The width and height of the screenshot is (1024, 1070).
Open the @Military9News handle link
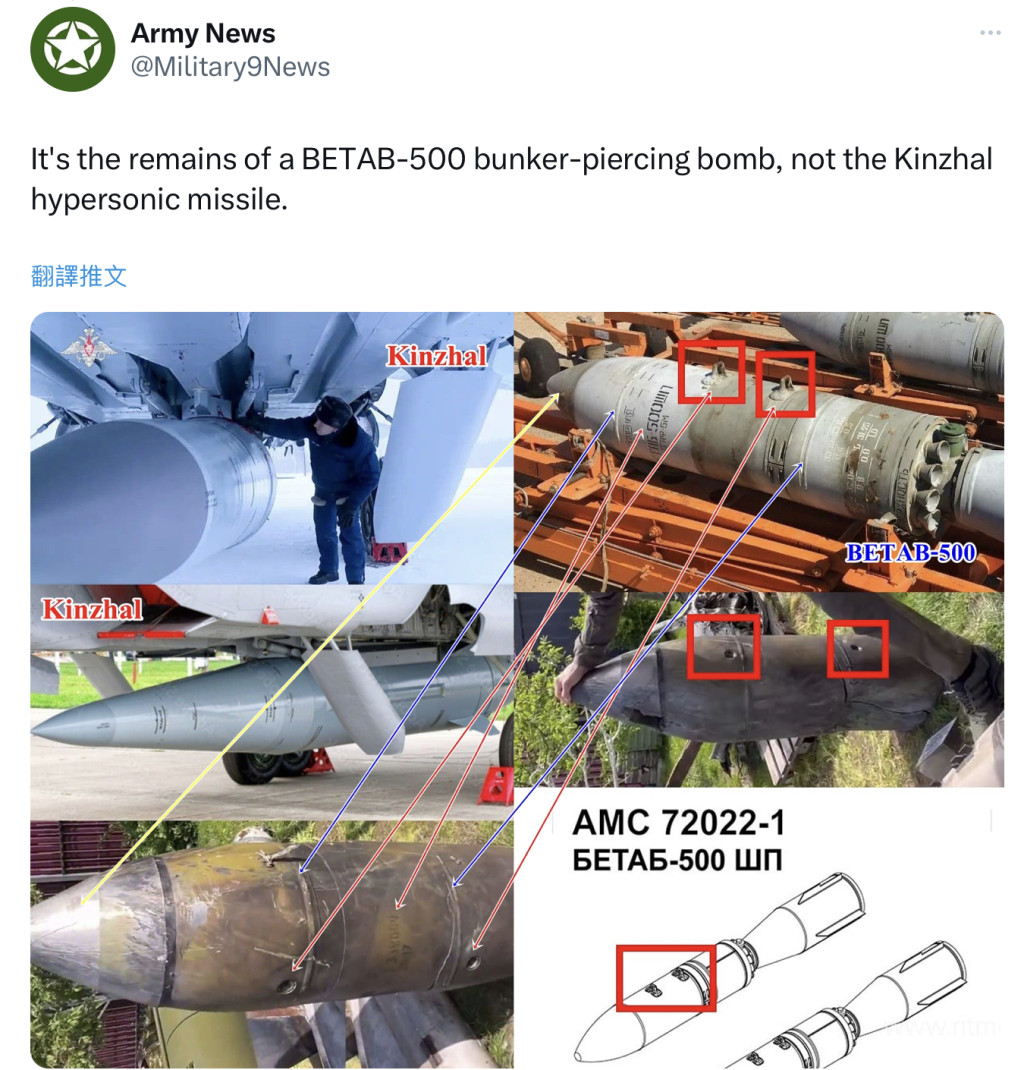point(230,67)
